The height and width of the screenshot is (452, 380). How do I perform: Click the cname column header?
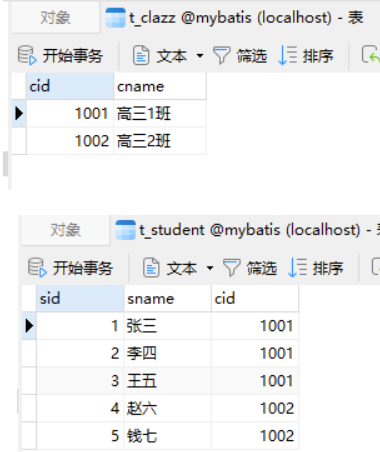tap(160, 86)
